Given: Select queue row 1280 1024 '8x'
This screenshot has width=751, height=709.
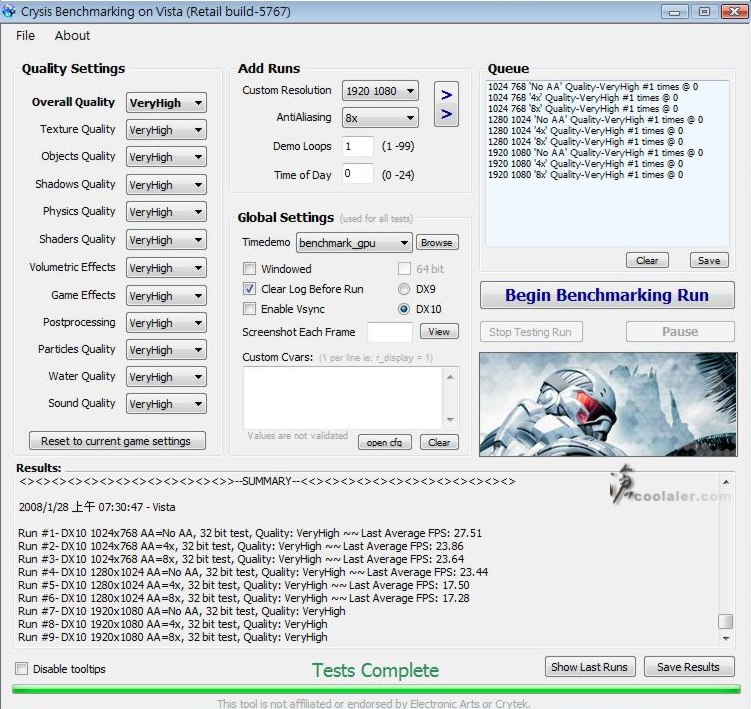Looking at the screenshot, I should 585,142.
